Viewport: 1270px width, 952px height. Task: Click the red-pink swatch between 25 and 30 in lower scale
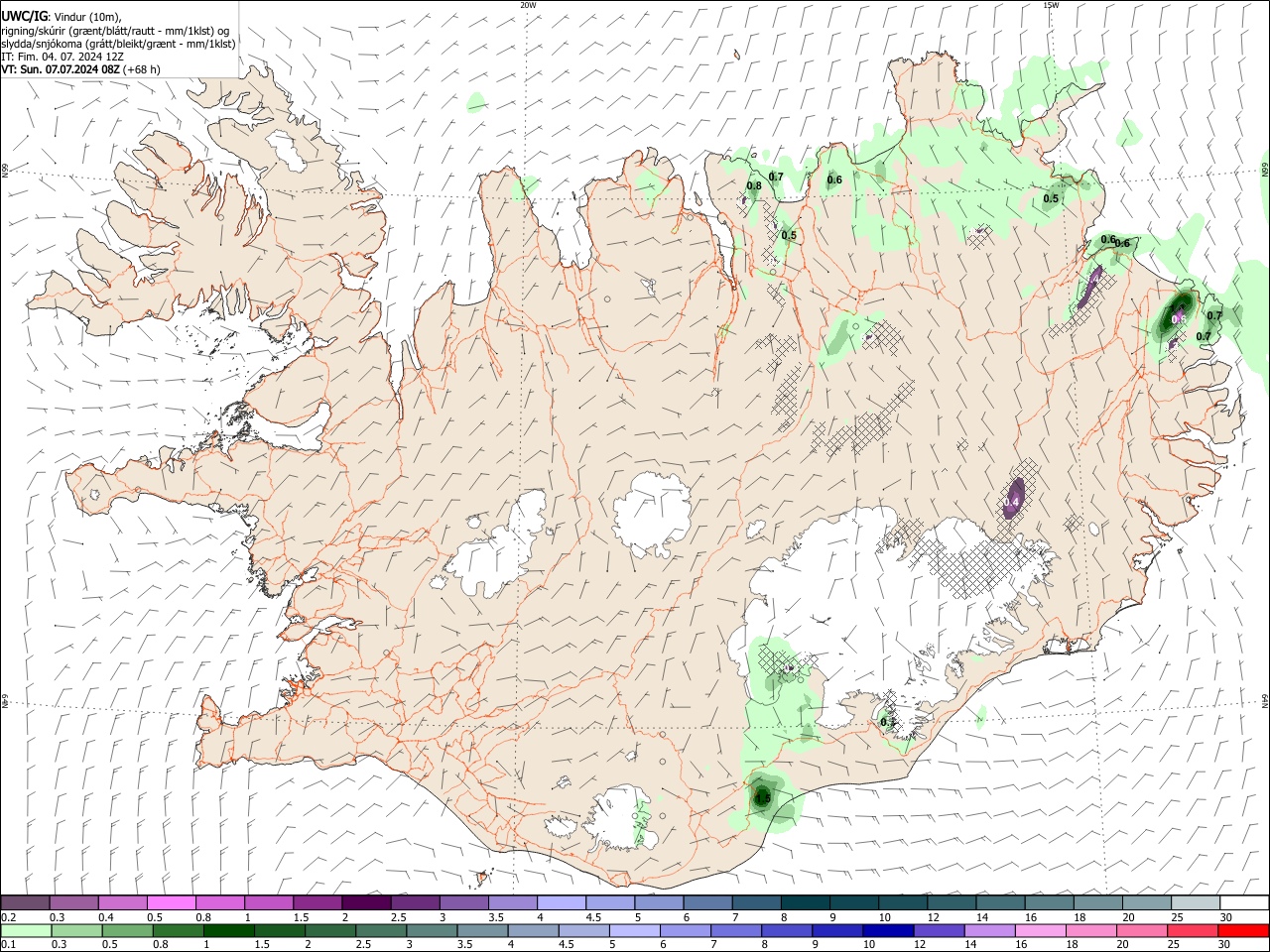point(1192,930)
